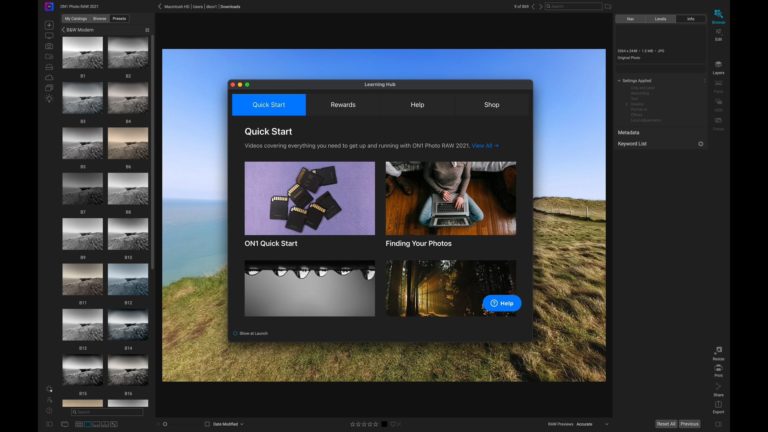768x432 pixels.
Task: Open the Nav tab in the right panel
Action: click(x=630, y=19)
